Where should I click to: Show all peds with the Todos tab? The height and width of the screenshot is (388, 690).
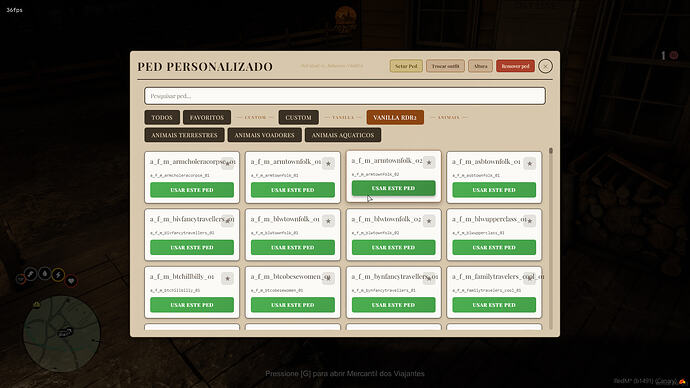[x=162, y=117]
